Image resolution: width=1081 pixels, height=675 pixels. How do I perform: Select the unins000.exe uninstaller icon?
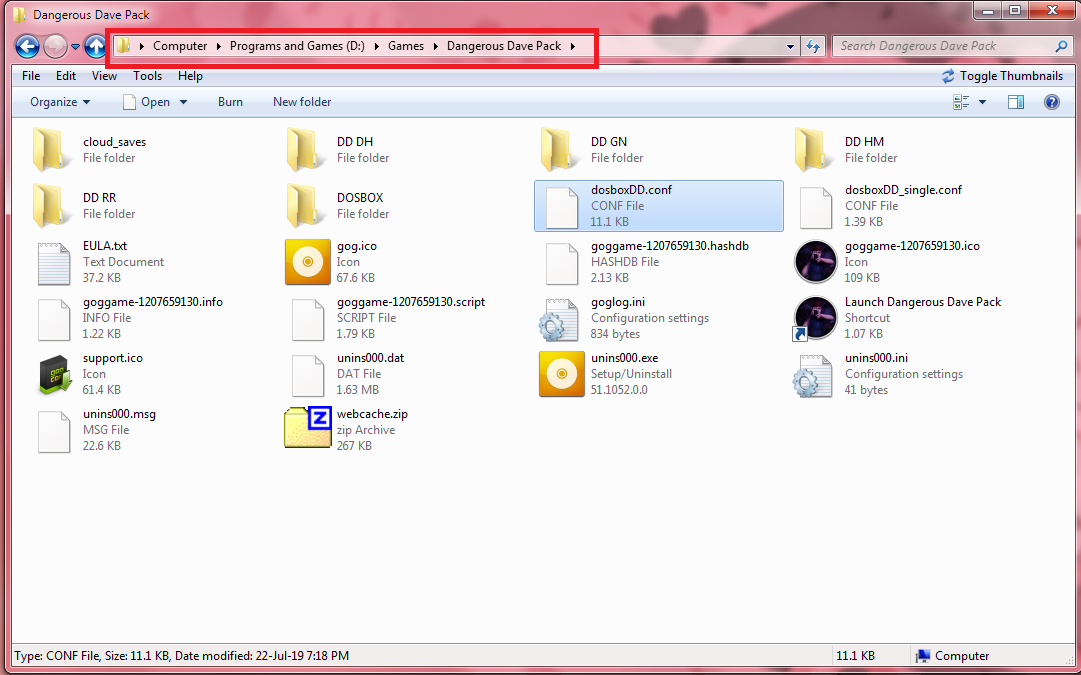tap(561, 374)
